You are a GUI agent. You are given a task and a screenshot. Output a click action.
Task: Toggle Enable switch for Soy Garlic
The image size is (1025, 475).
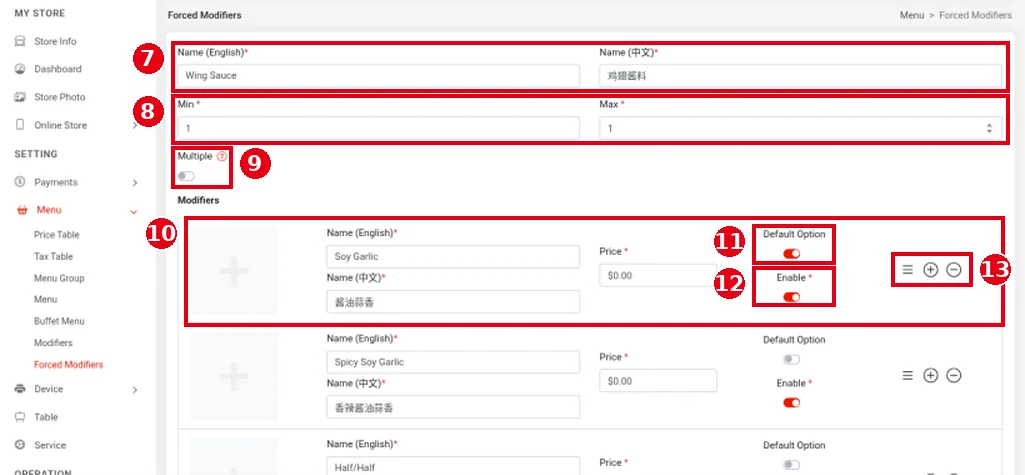[792, 297]
